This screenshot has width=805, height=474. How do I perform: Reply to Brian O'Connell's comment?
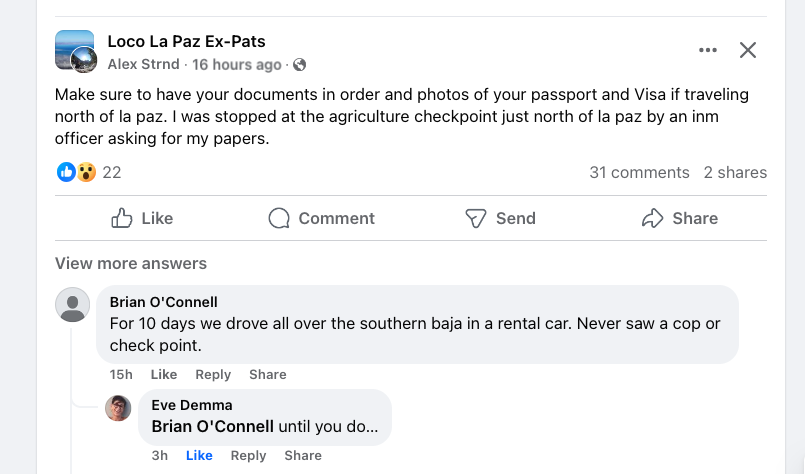pyautogui.click(x=213, y=374)
